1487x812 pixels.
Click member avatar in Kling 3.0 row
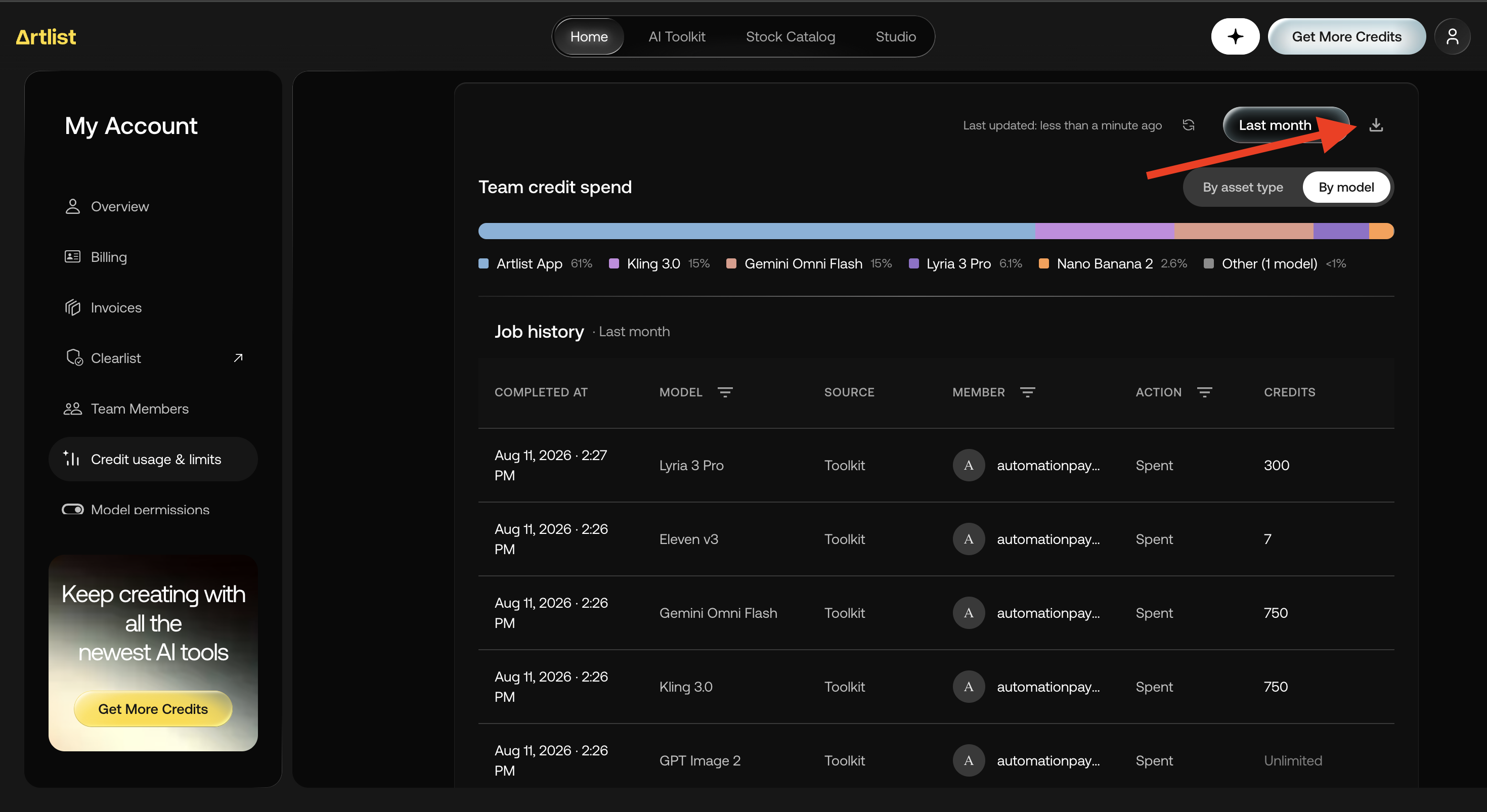click(x=969, y=687)
